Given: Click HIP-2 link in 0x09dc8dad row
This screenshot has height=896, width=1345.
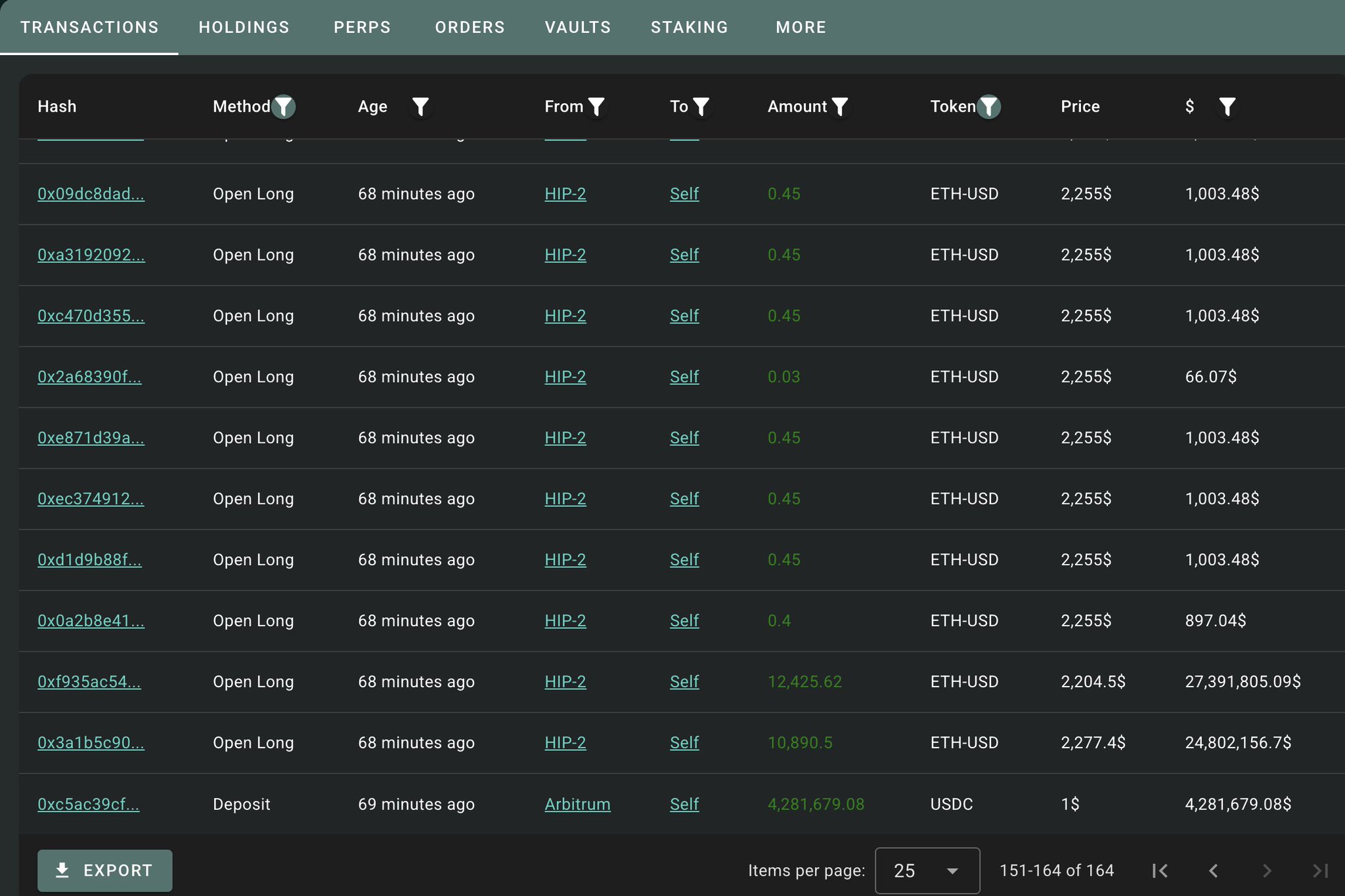Looking at the screenshot, I should (x=565, y=194).
